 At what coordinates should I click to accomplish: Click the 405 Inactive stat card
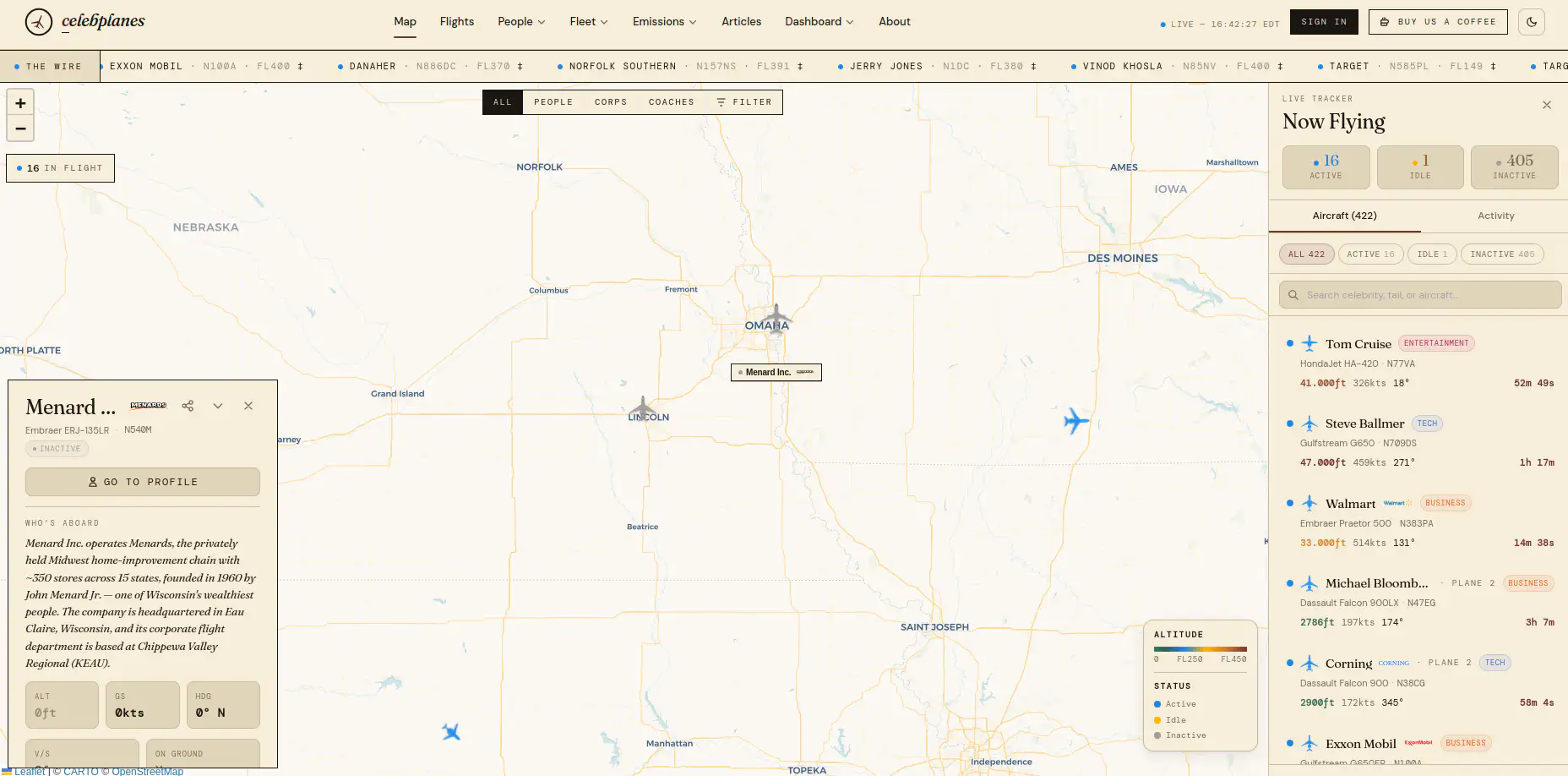click(1515, 167)
